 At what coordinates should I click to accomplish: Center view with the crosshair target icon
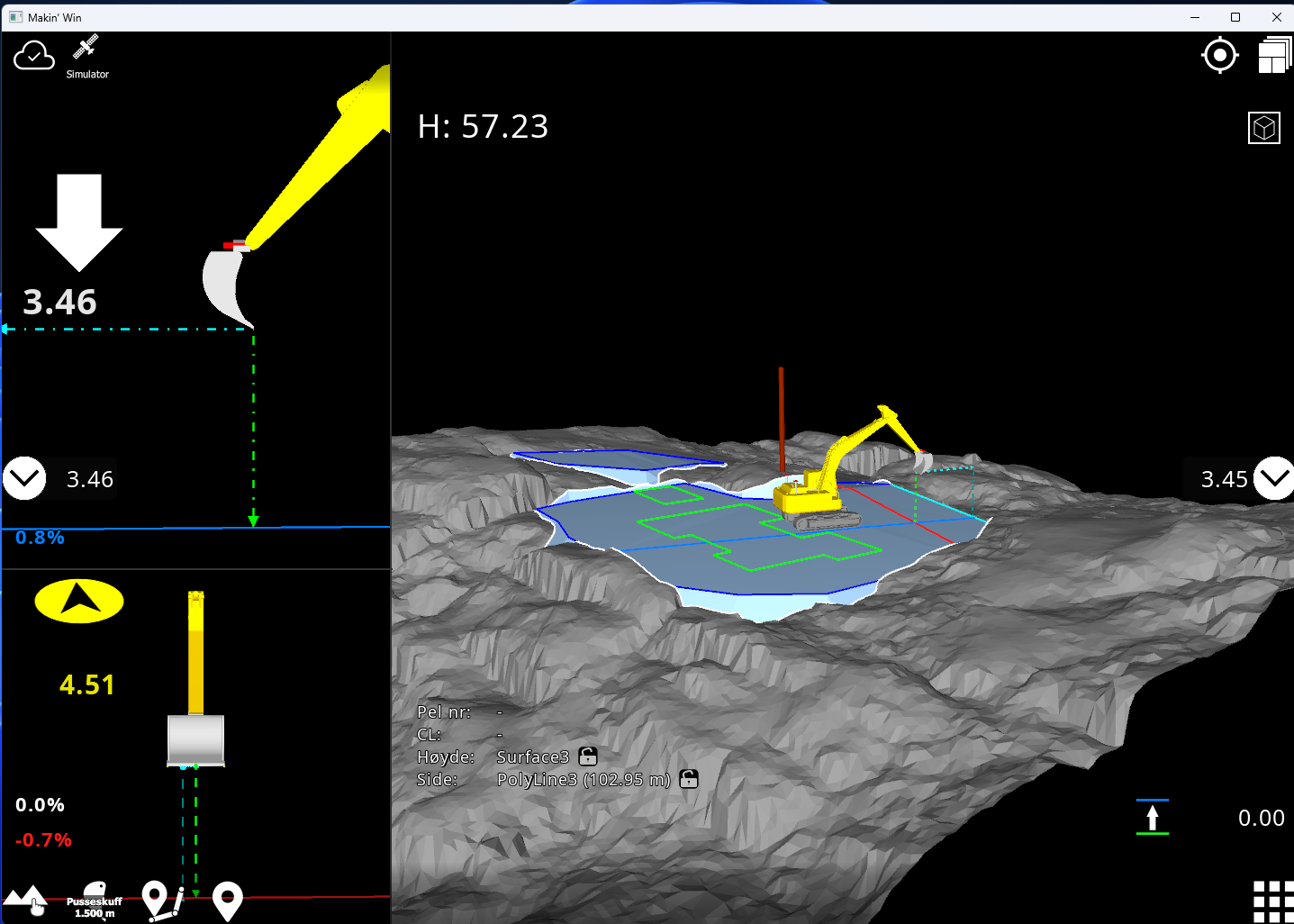click(x=1219, y=56)
